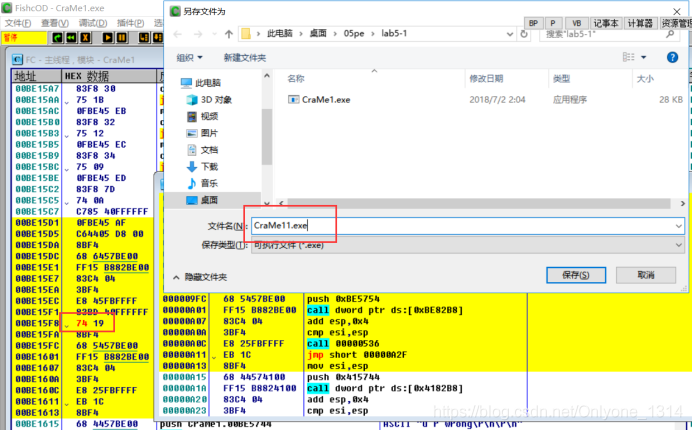Click the orange X close-program toolbar icon

click(x=85, y=38)
